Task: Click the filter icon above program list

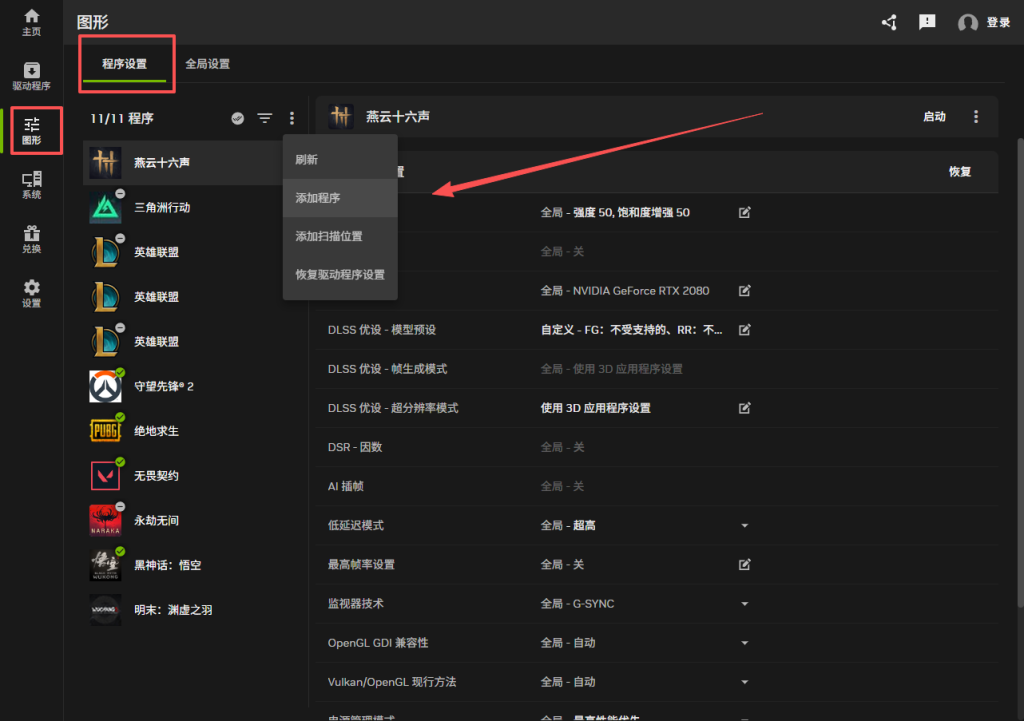Action: [x=264, y=118]
